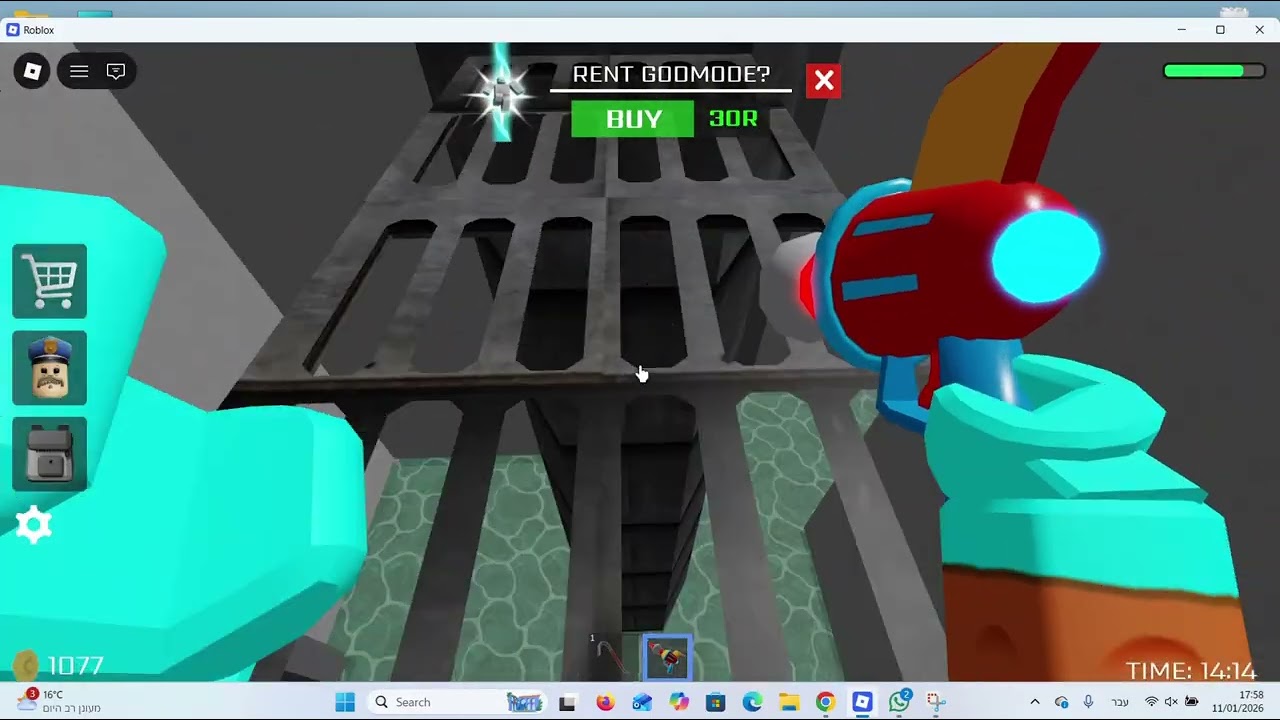The height and width of the screenshot is (720, 1280).
Task: Click the coin balance 1077
Action: coord(75,666)
